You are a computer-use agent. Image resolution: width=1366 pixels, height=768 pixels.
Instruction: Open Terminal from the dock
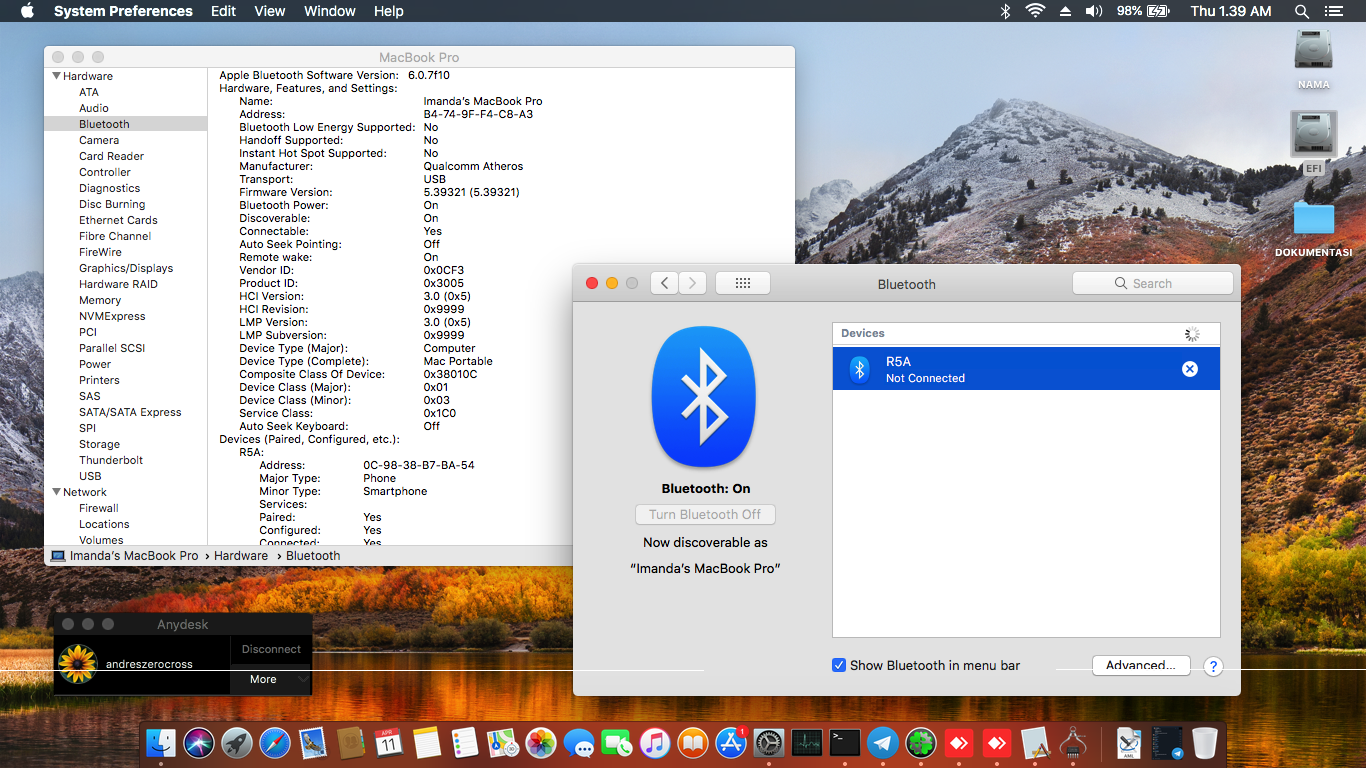pyautogui.click(x=845, y=742)
